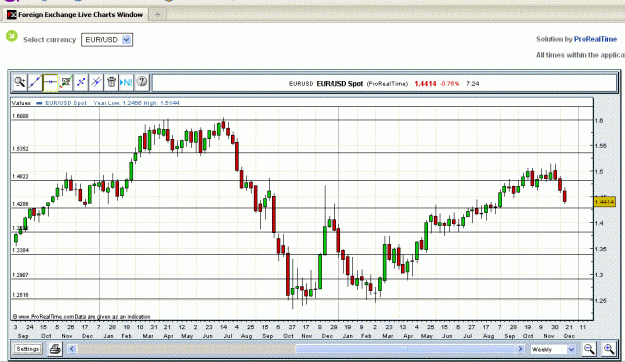Click the horizontal chart scrollbar thumb

pyautogui.click(x=405, y=349)
